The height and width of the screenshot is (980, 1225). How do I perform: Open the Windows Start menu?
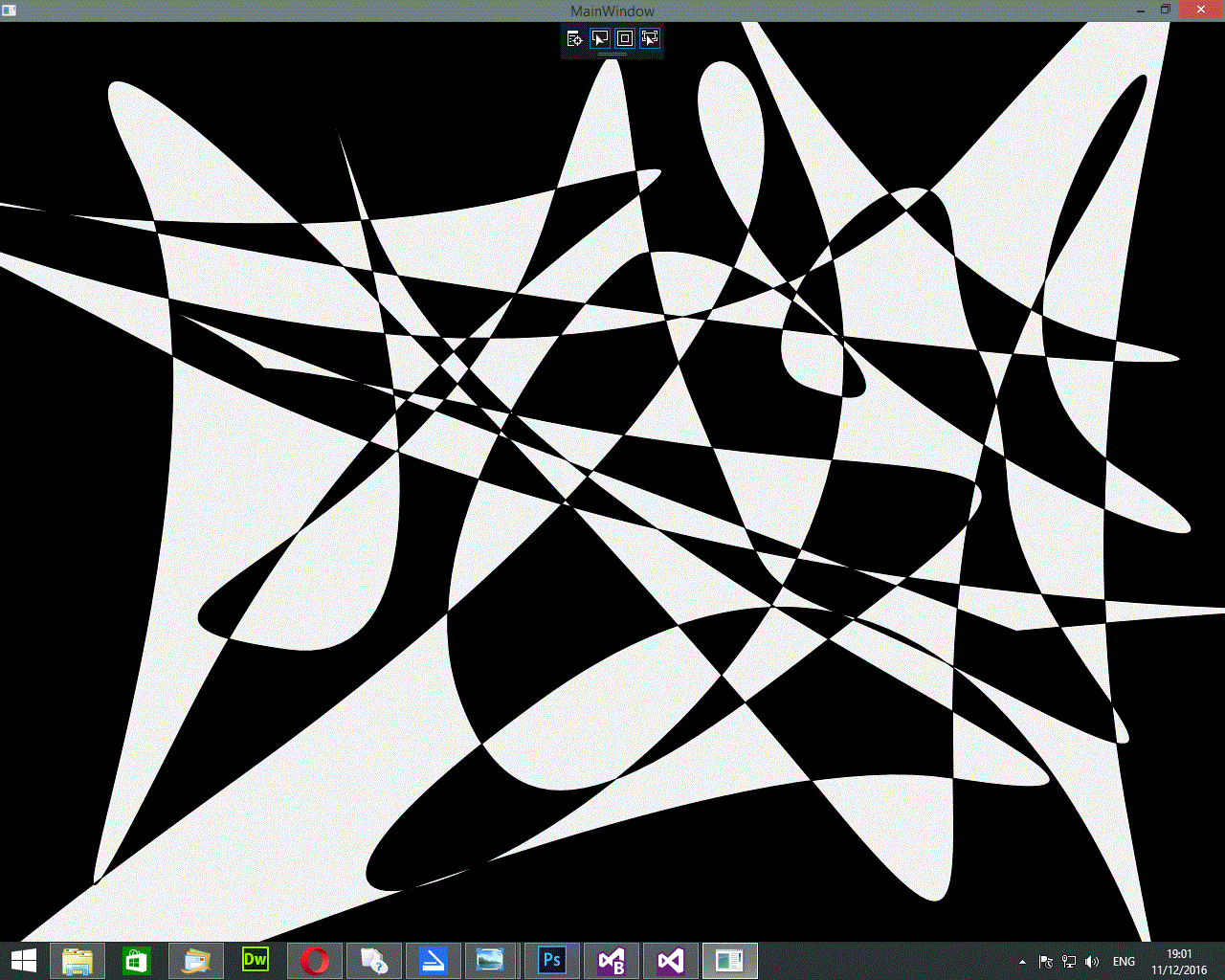(x=23, y=961)
